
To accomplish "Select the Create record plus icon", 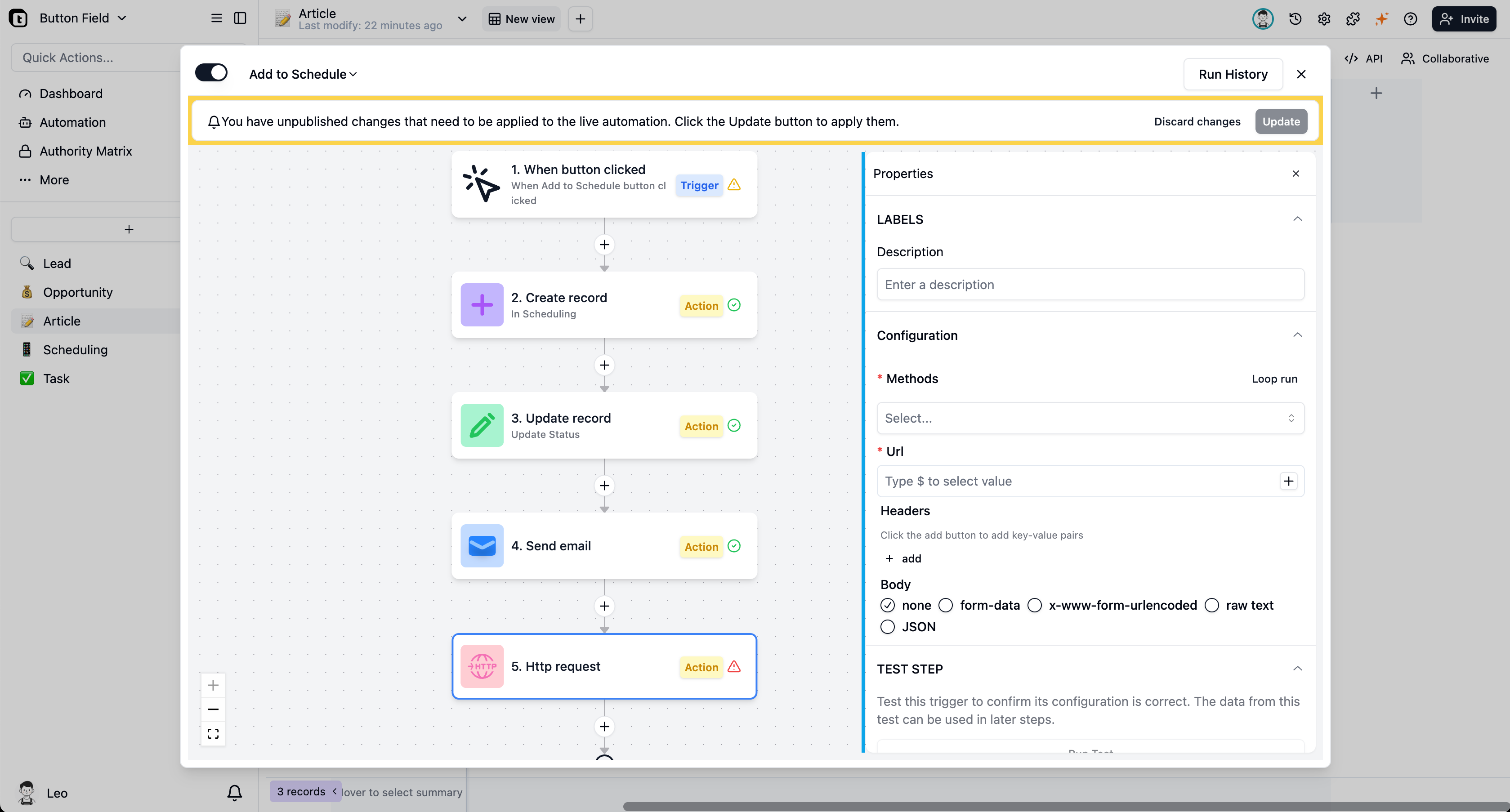I will click(482, 305).
